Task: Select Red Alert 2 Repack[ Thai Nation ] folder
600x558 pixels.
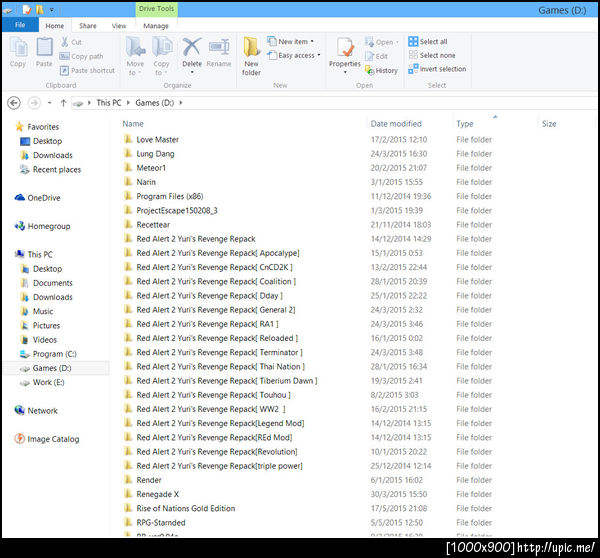Action: (x=220, y=367)
